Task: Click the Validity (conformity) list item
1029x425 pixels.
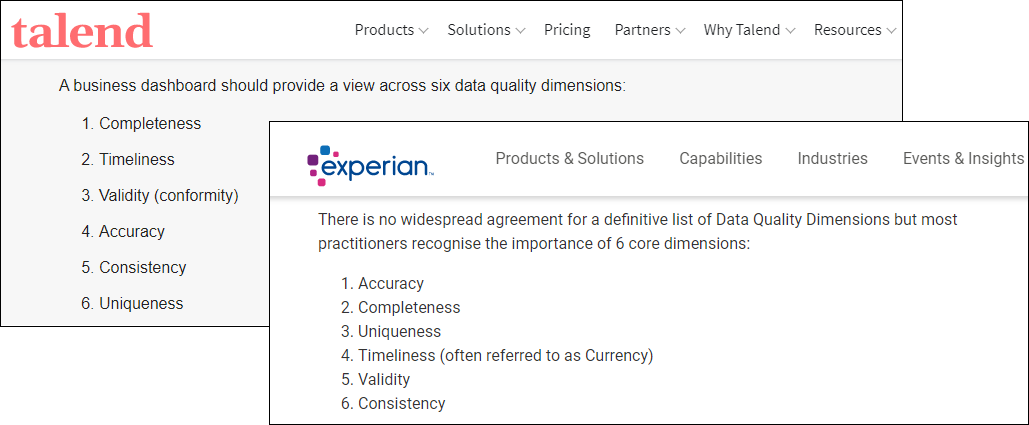Action: 168,196
